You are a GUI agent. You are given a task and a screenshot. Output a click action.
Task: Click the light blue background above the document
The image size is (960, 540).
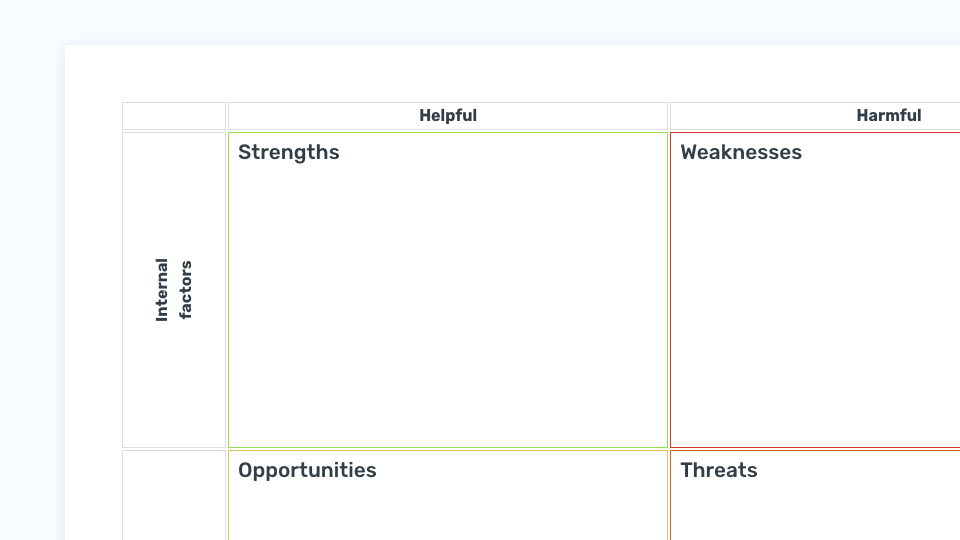(x=480, y=21)
